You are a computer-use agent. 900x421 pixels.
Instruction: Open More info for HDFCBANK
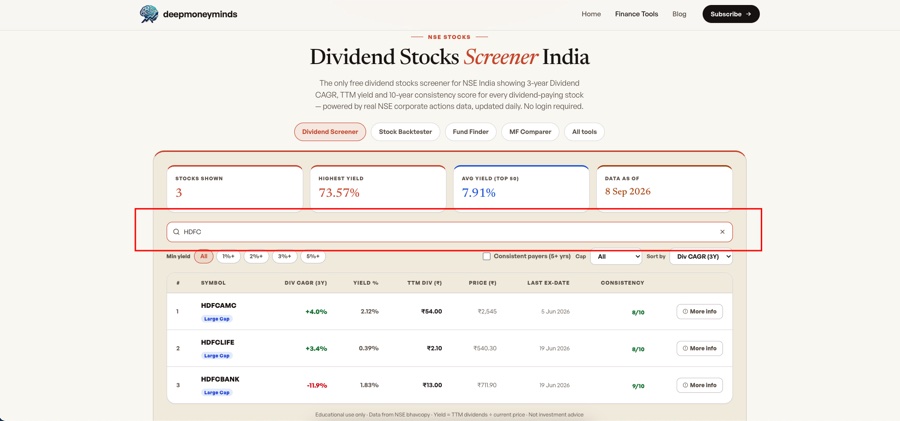(x=699, y=385)
